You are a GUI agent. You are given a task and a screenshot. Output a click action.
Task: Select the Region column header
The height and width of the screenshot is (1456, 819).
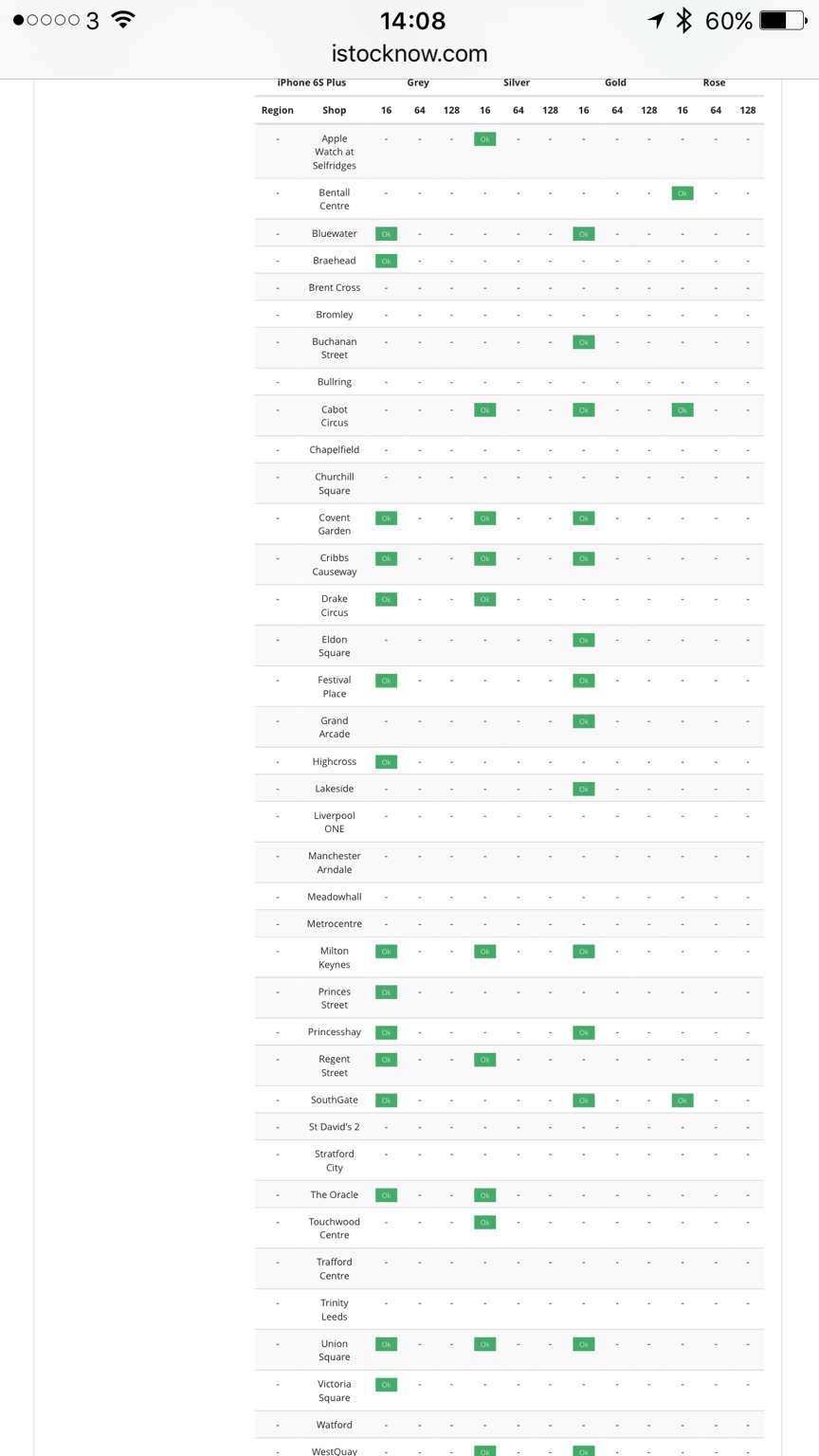[x=277, y=111]
